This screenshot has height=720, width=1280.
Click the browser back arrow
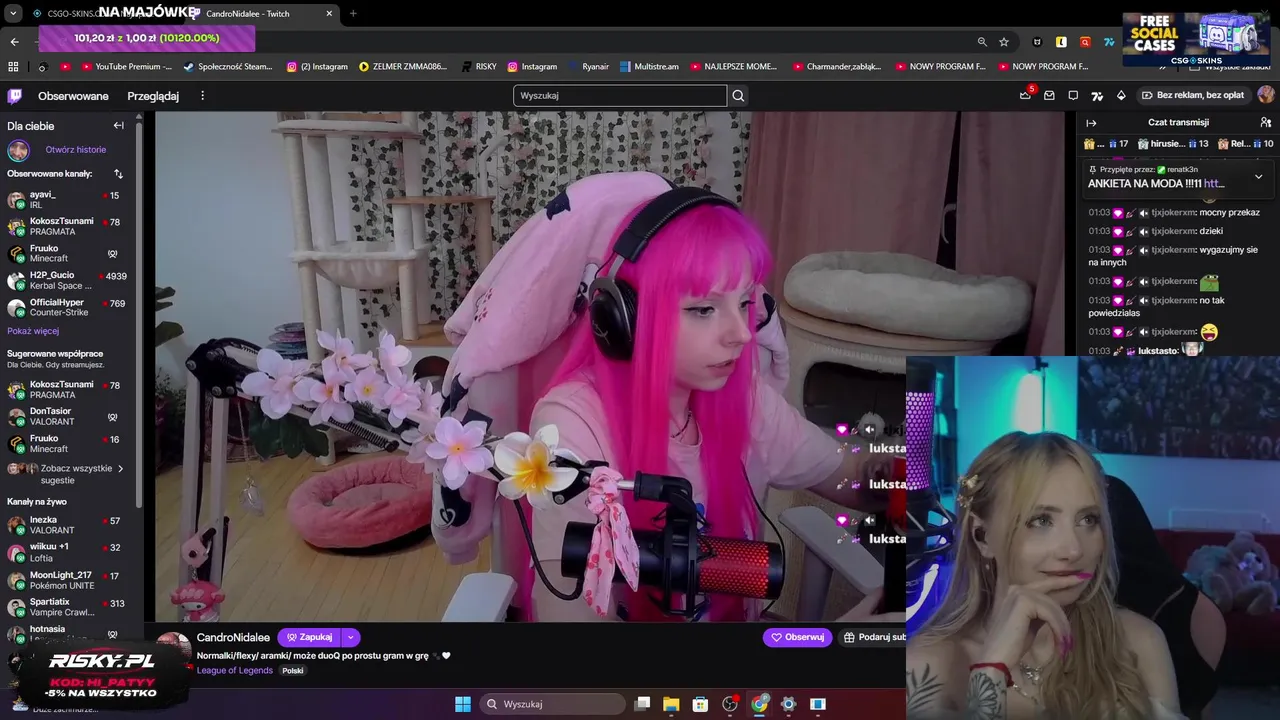14,42
